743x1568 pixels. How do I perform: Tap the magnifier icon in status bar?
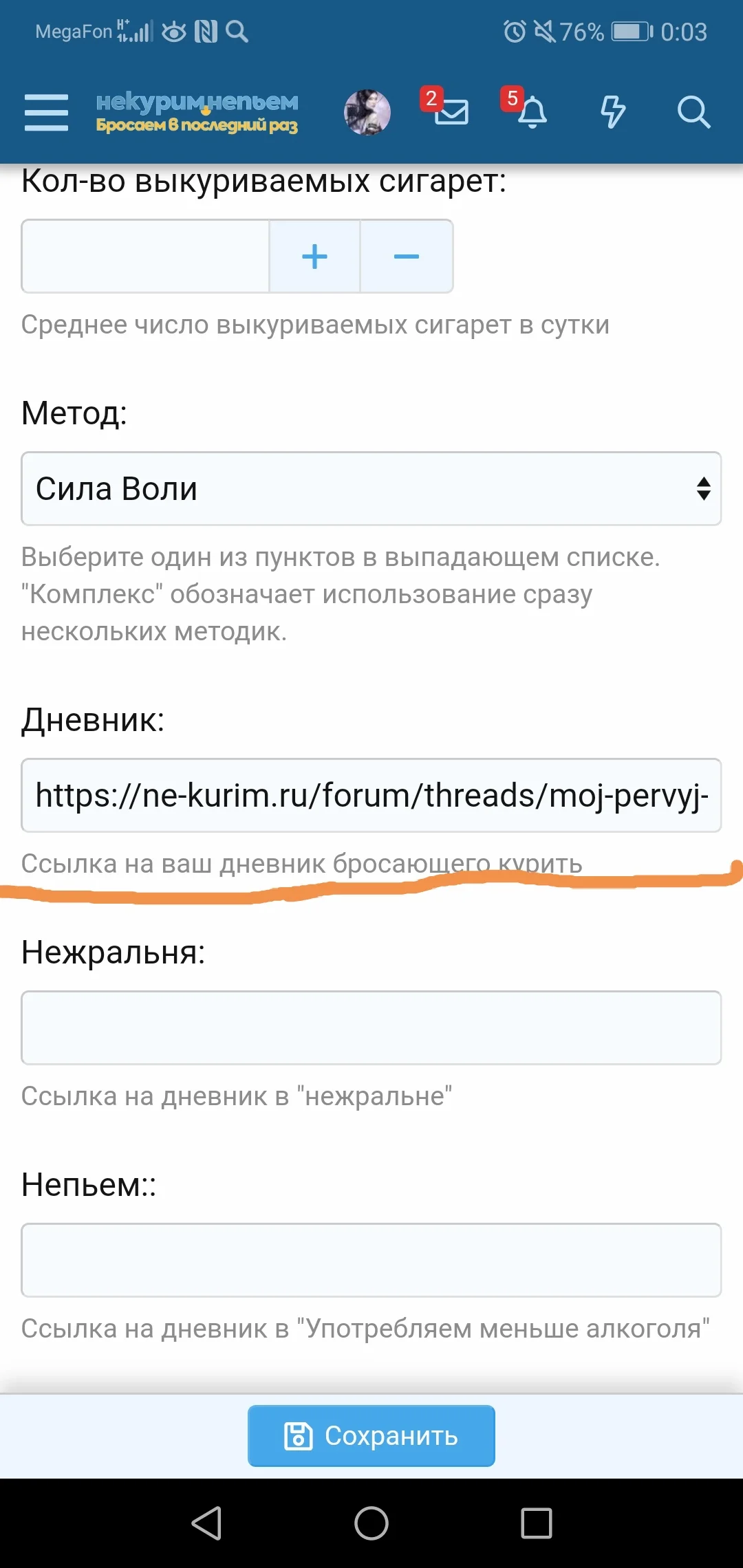237,32
